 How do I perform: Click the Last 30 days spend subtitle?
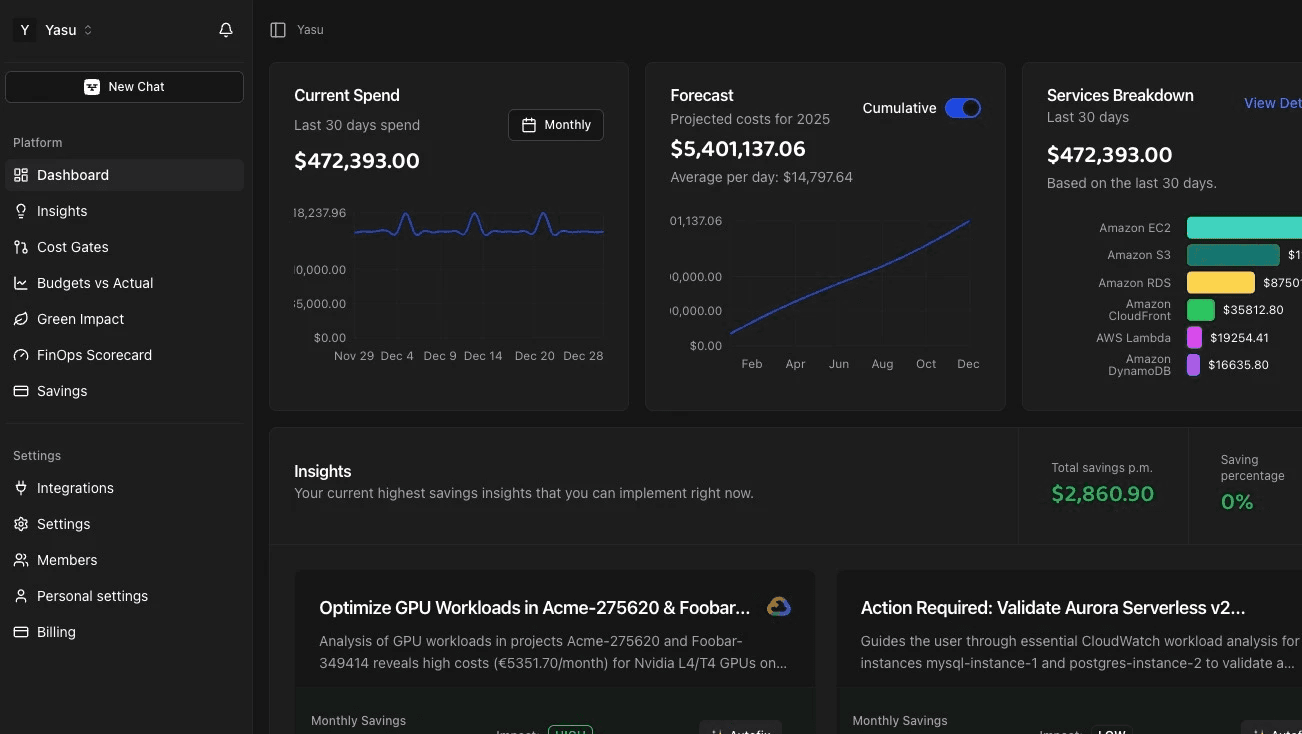click(x=357, y=125)
